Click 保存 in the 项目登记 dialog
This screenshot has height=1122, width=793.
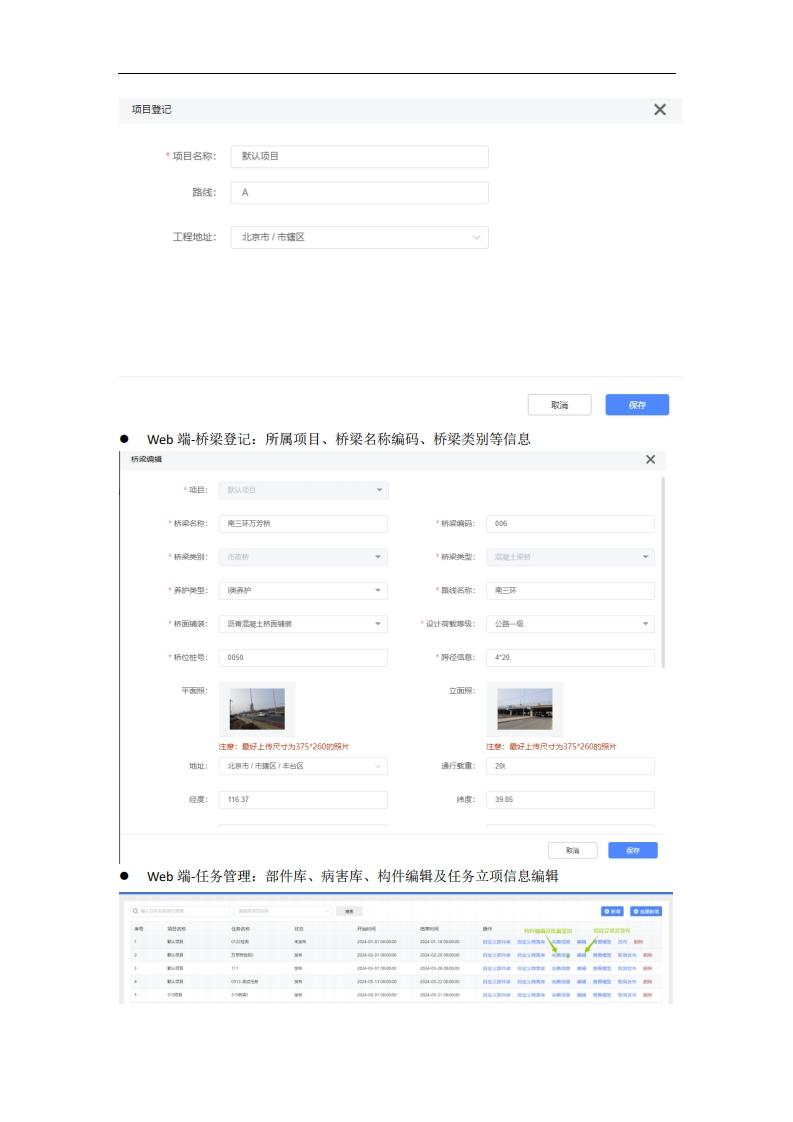[636, 405]
